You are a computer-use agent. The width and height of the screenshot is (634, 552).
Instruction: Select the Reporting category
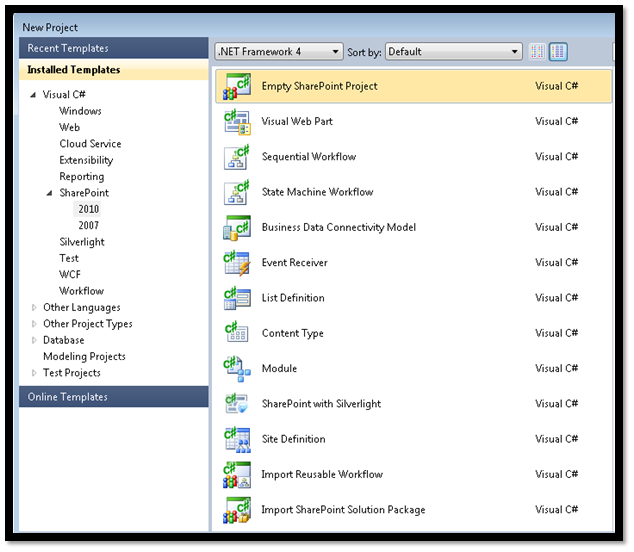point(82,177)
